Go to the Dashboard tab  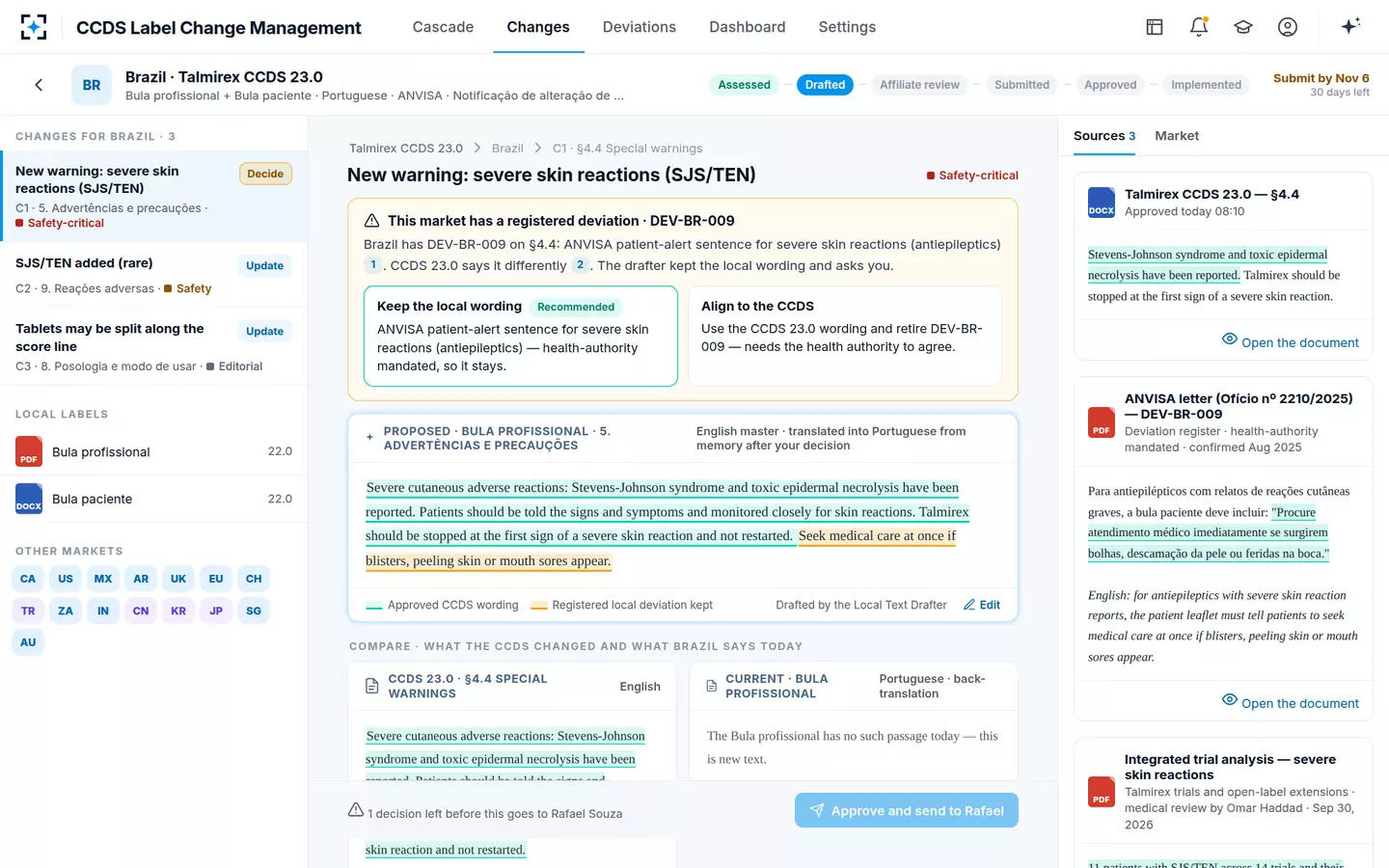(748, 27)
